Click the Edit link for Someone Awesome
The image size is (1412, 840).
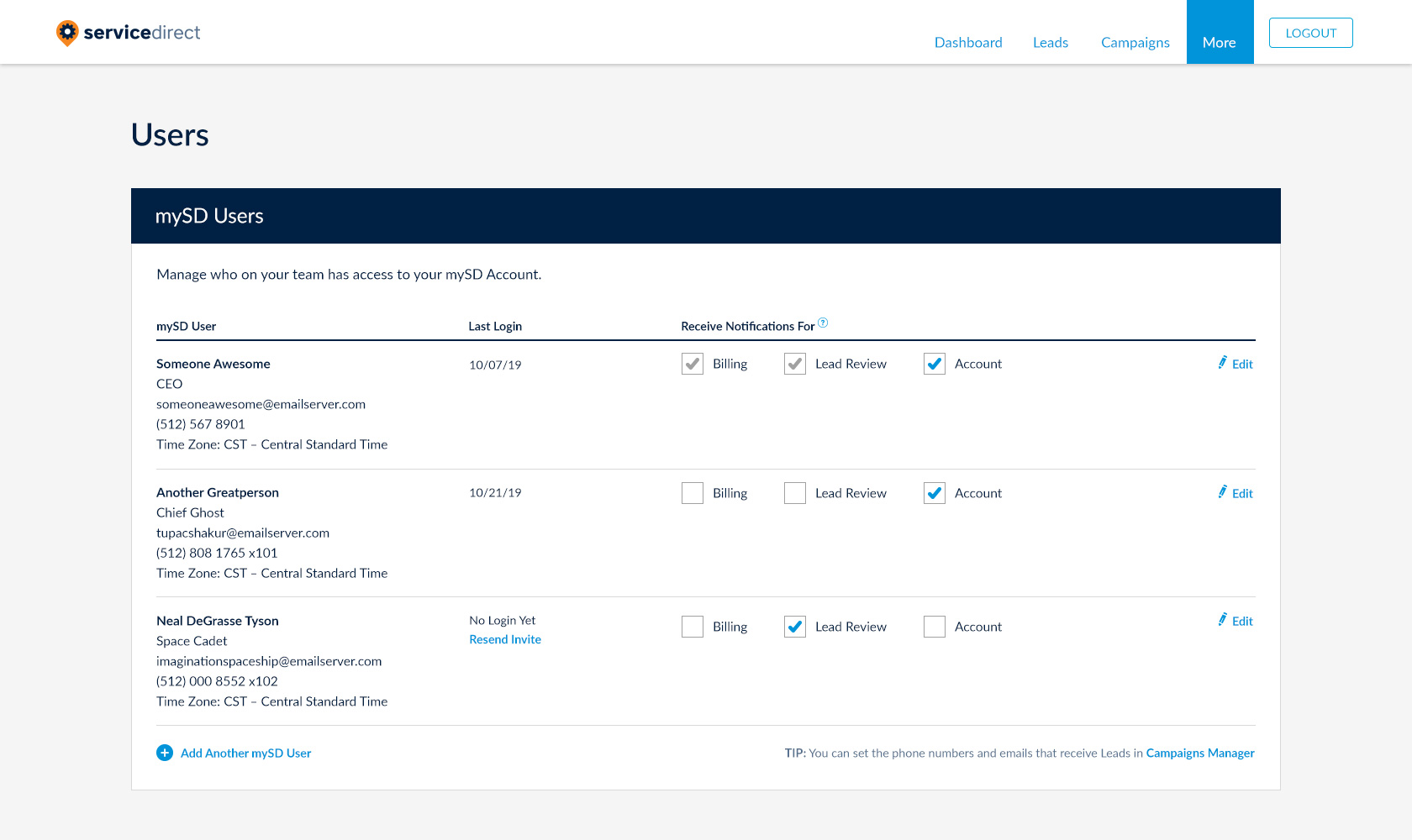point(1242,364)
